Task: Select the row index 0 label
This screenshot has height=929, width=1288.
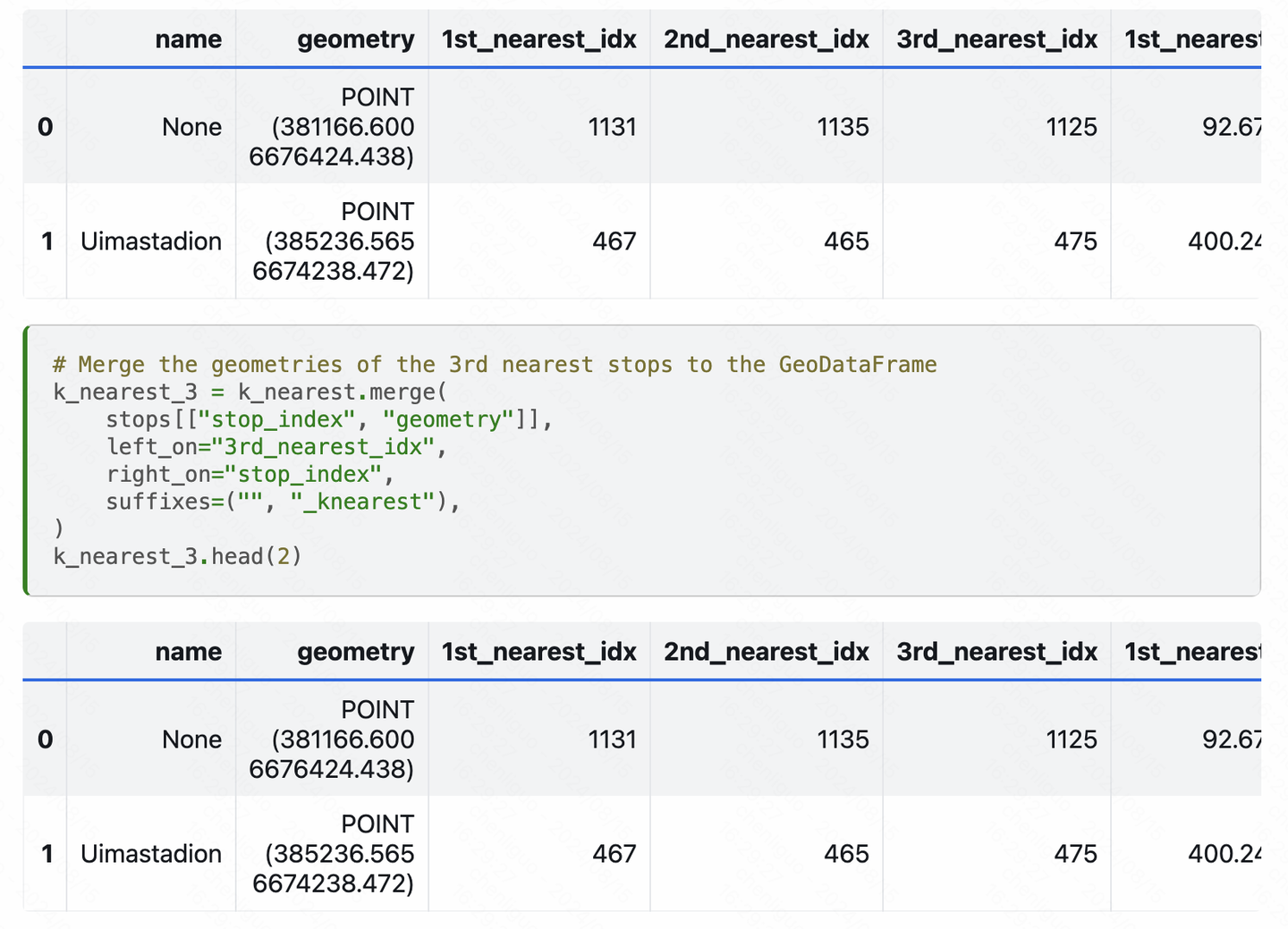Action: click(45, 126)
